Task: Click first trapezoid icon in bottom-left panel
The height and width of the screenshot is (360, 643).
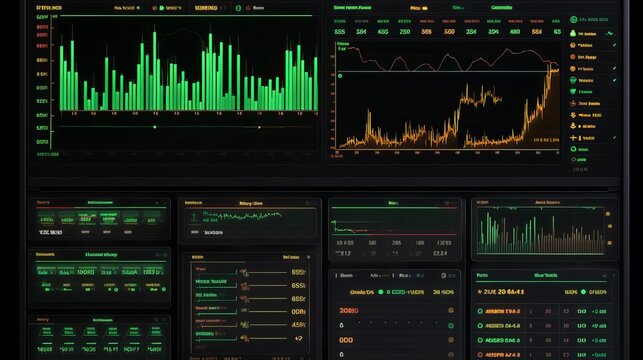Action: 46,331
